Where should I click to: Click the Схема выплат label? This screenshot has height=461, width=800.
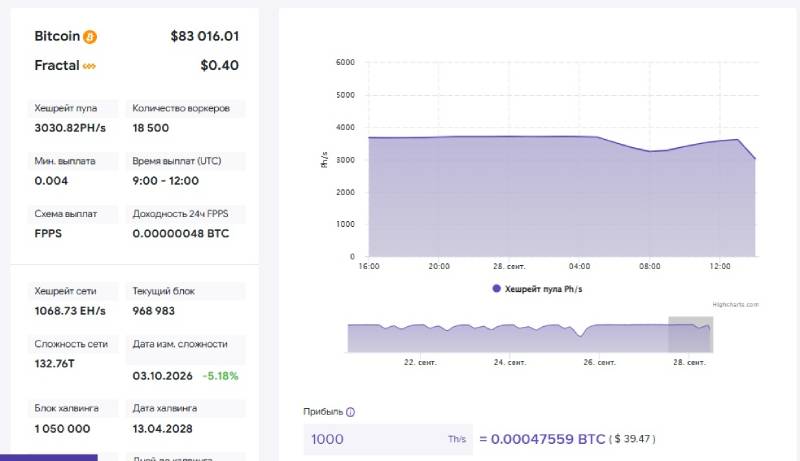(65, 214)
